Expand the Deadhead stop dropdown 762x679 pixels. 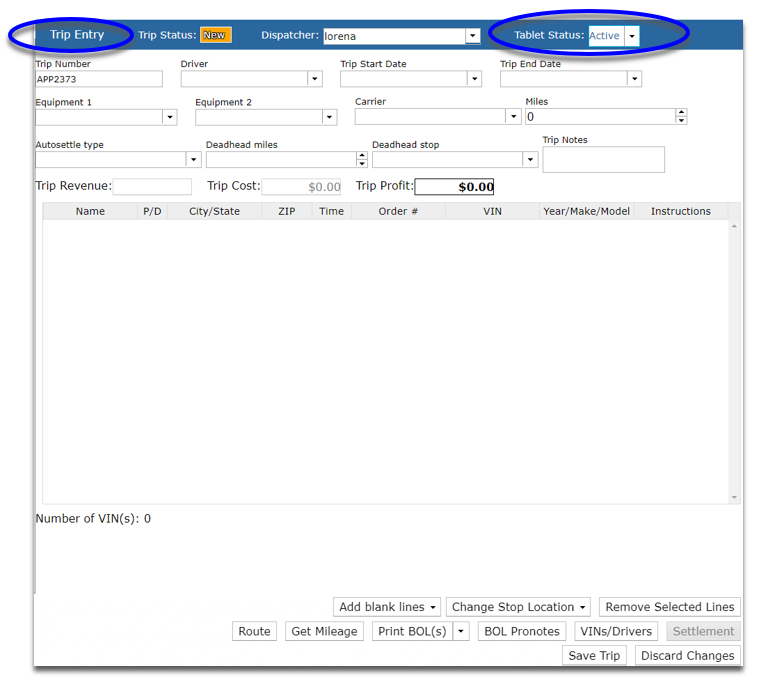point(530,159)
